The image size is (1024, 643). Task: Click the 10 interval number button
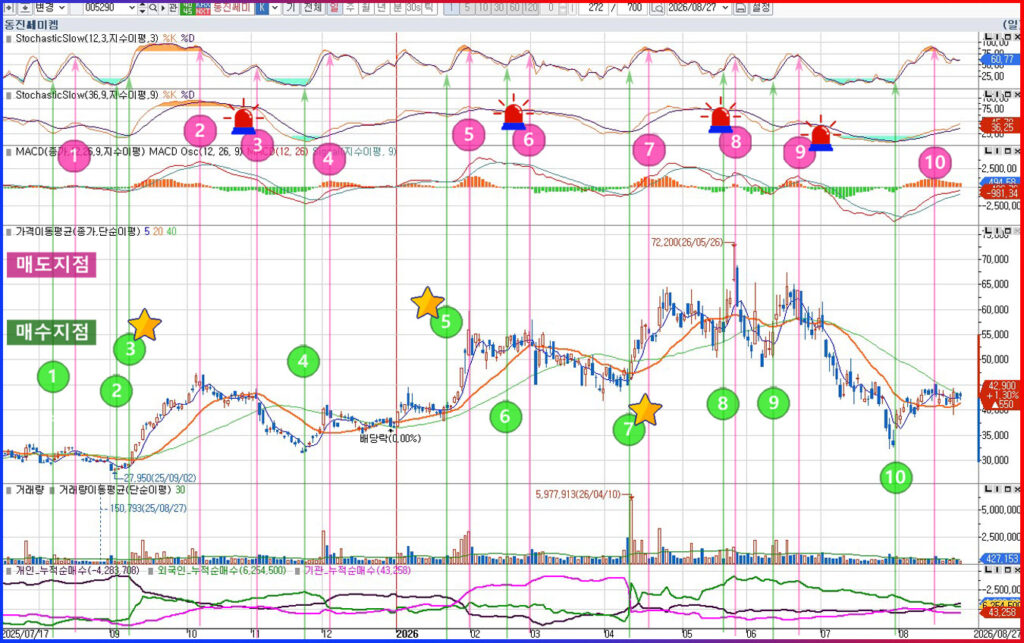(x=483, y=8)
